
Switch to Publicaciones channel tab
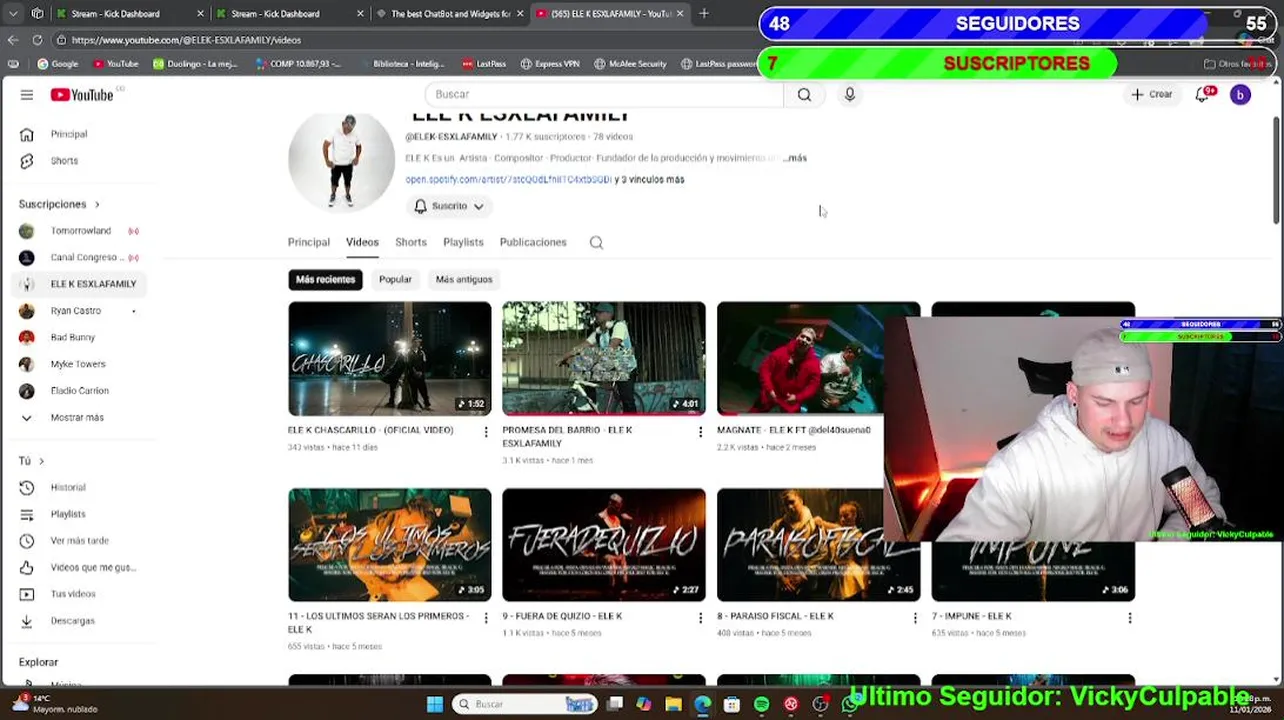pyautogui.click(x=533, y=242)
